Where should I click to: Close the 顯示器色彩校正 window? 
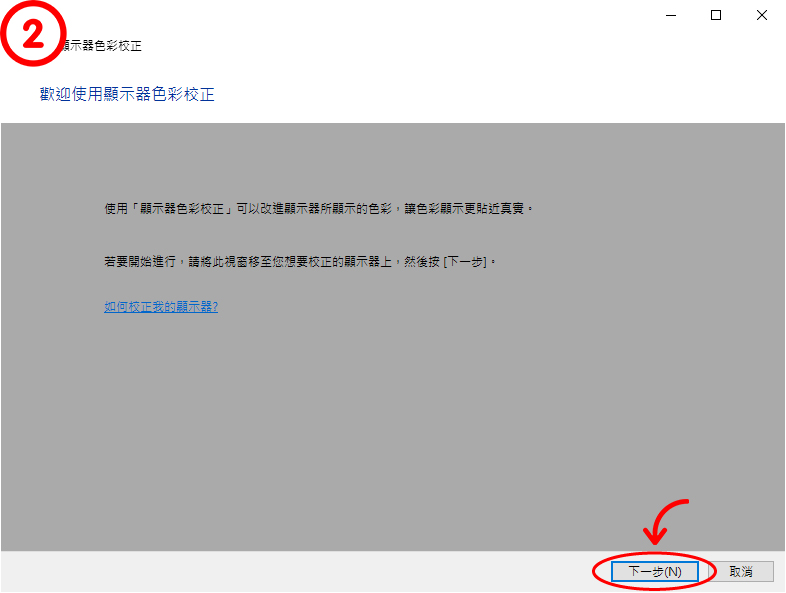[761, 16]
